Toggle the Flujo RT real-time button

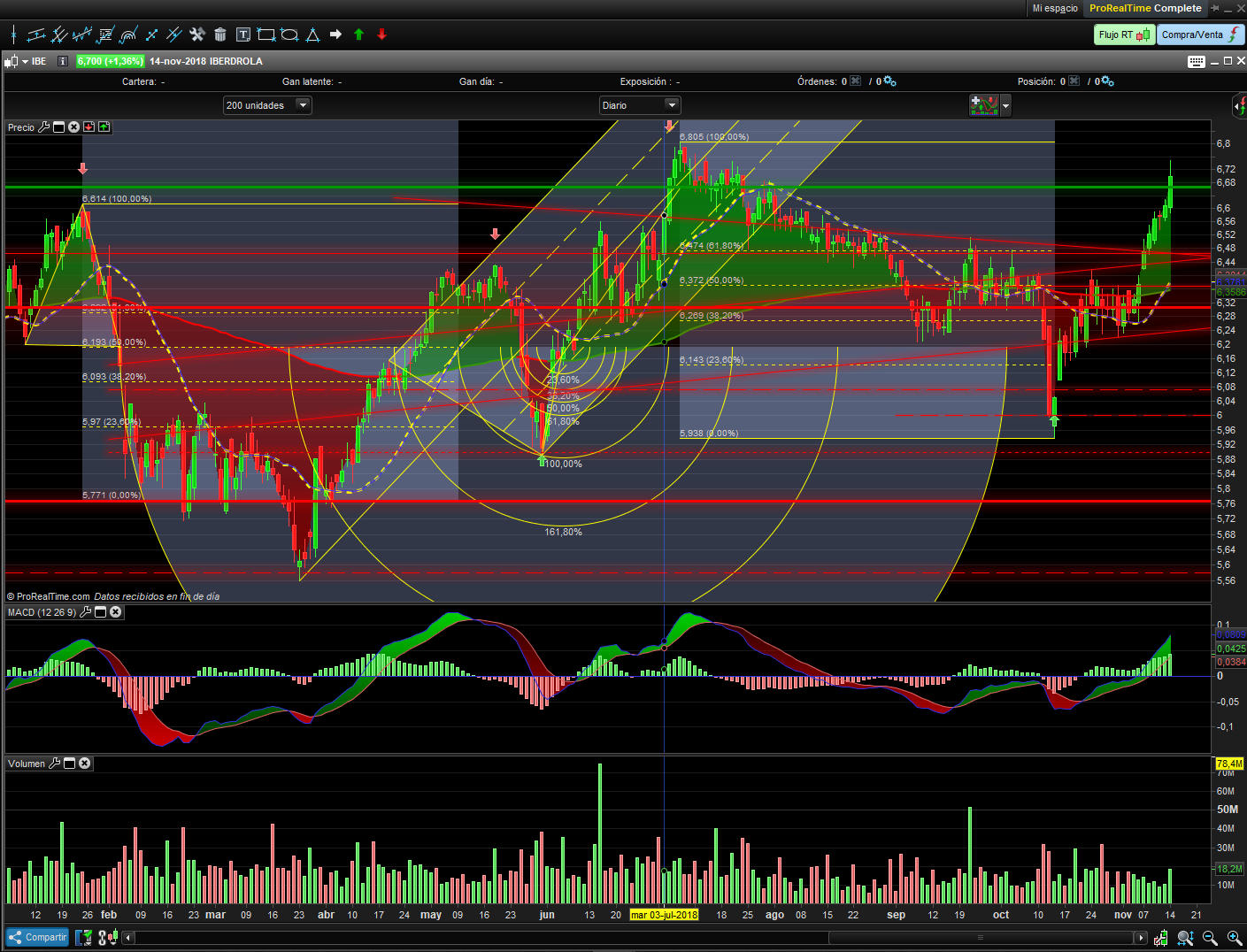click(1123, 35)
